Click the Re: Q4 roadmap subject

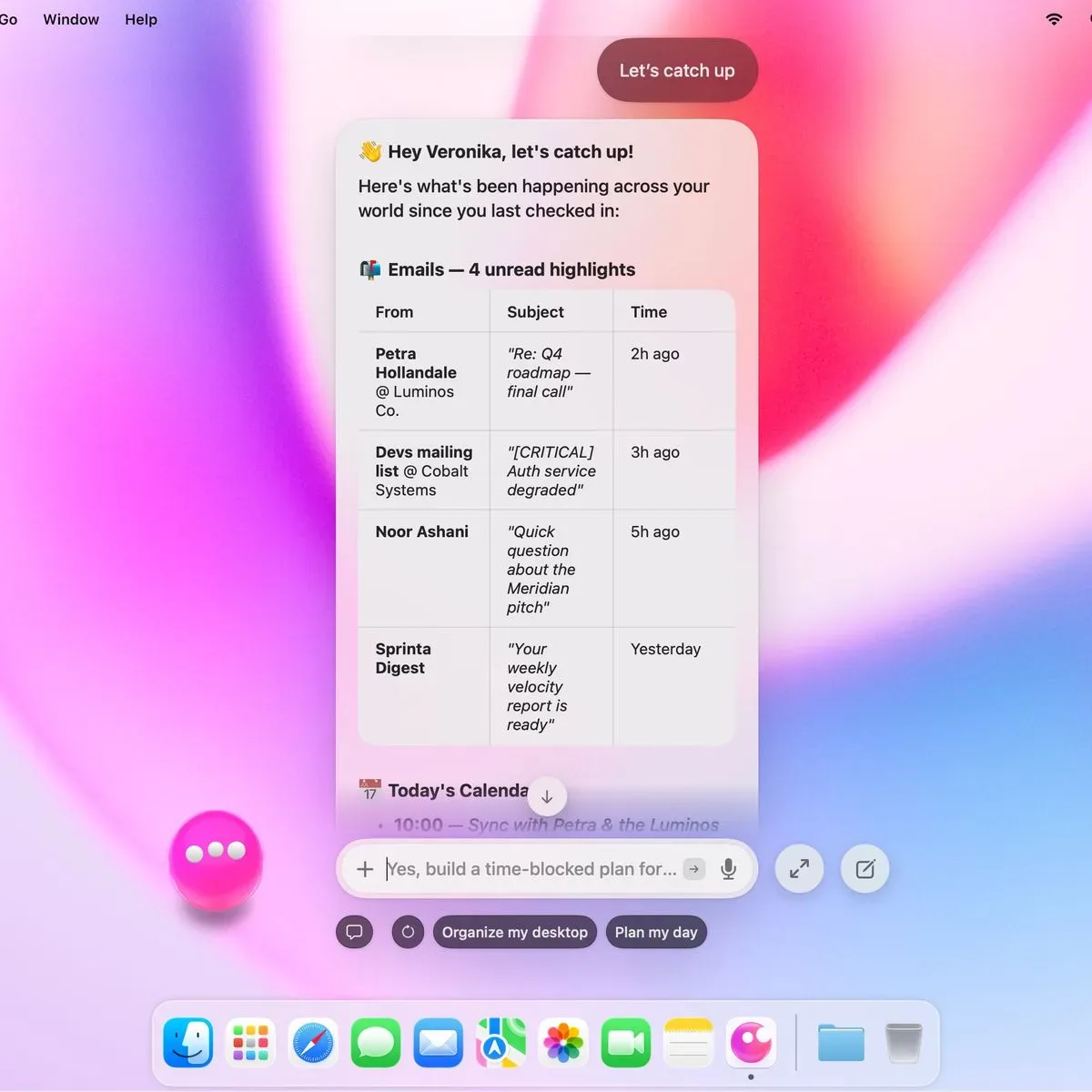tap(551, 381)
